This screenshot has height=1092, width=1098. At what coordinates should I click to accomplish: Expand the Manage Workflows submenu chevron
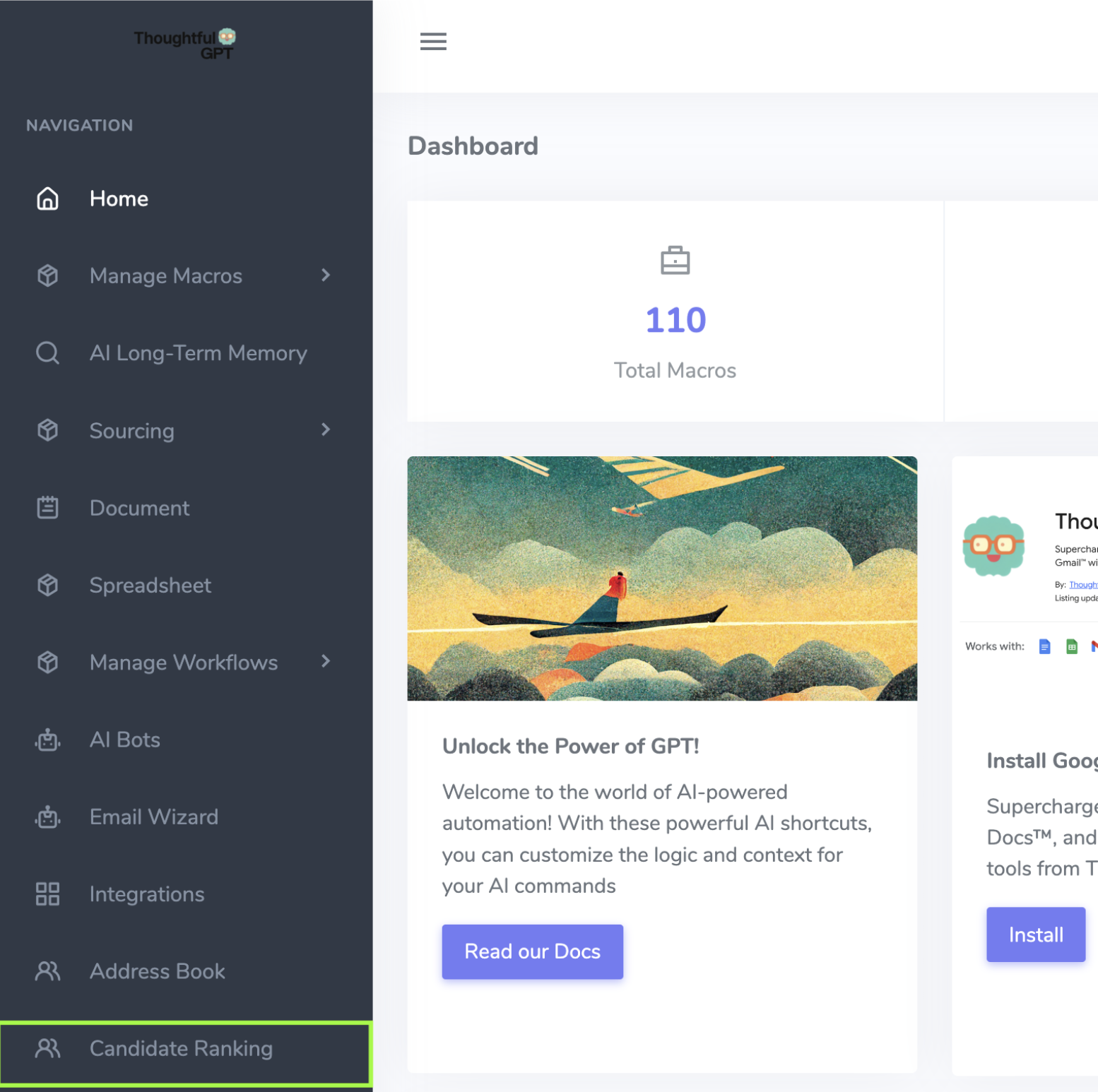click(326, 661)
